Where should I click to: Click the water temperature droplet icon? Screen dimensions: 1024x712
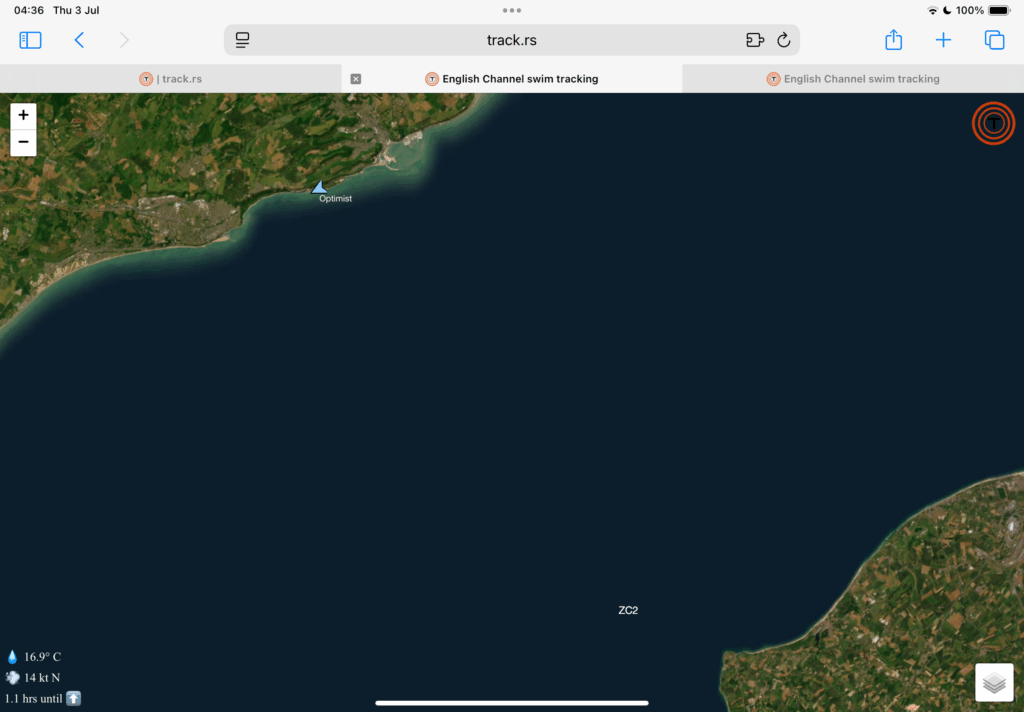13,657
